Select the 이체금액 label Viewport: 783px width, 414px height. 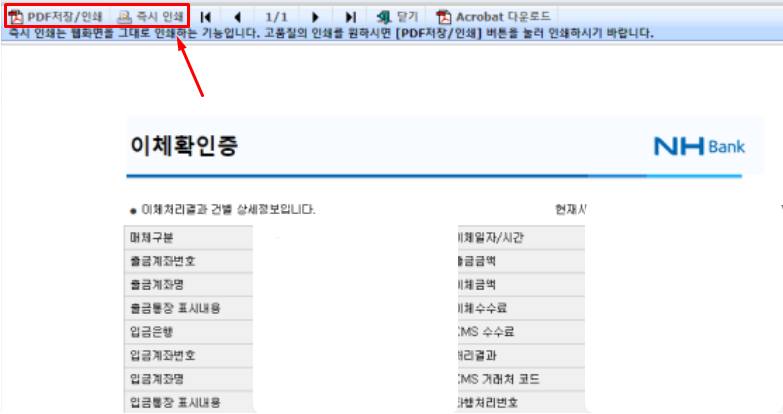476,285
